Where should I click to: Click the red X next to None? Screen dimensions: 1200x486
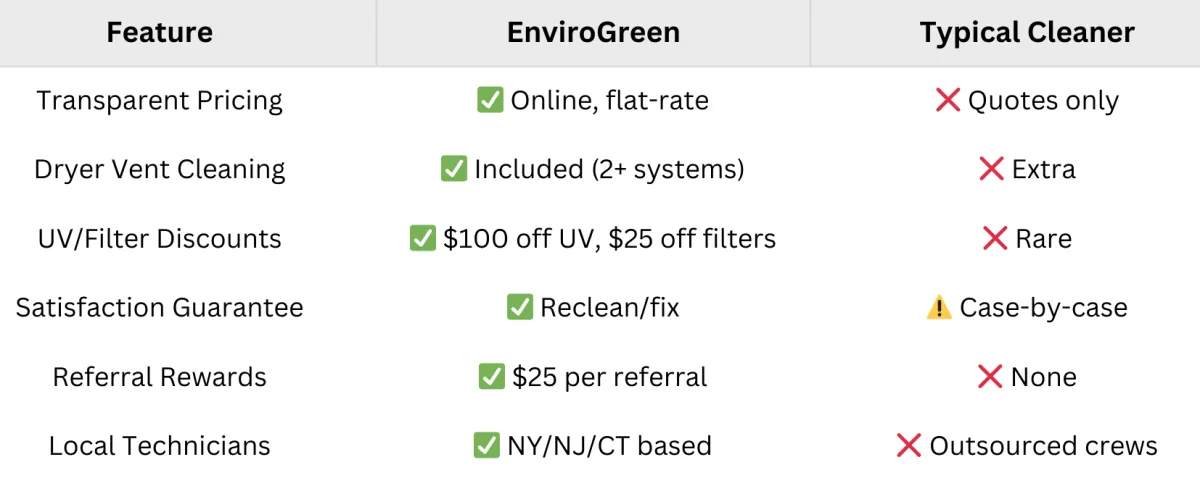coord(990,376)
